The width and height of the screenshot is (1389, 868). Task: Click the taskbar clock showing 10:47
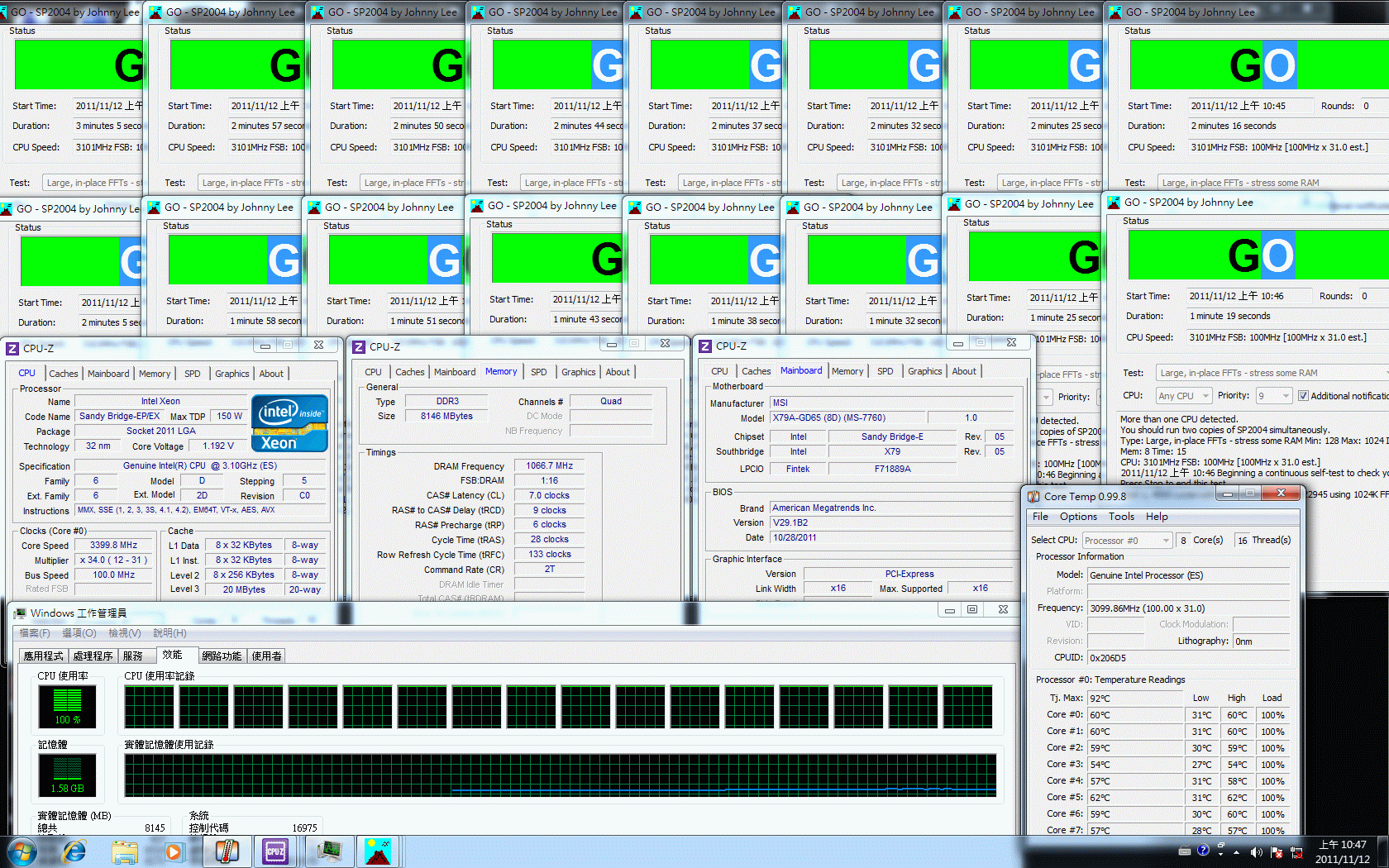pyautogui.click(x=1342, y=851)
